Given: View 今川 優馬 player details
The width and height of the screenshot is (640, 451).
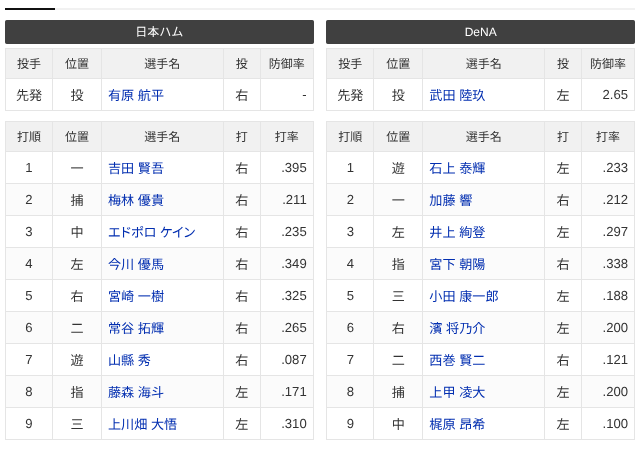Looking at the screenshot, I should 136,264.
